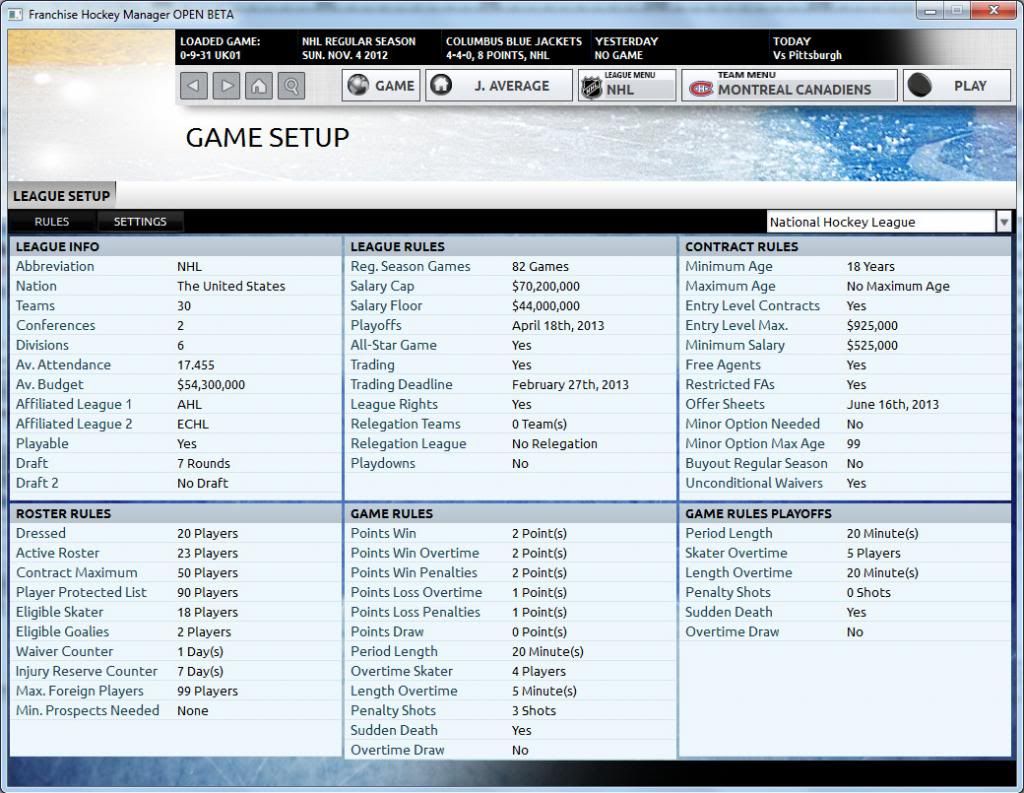The image size is (1024, 793).
Task: Open the National Hockey League dropdown
Action: coord(889,222)
